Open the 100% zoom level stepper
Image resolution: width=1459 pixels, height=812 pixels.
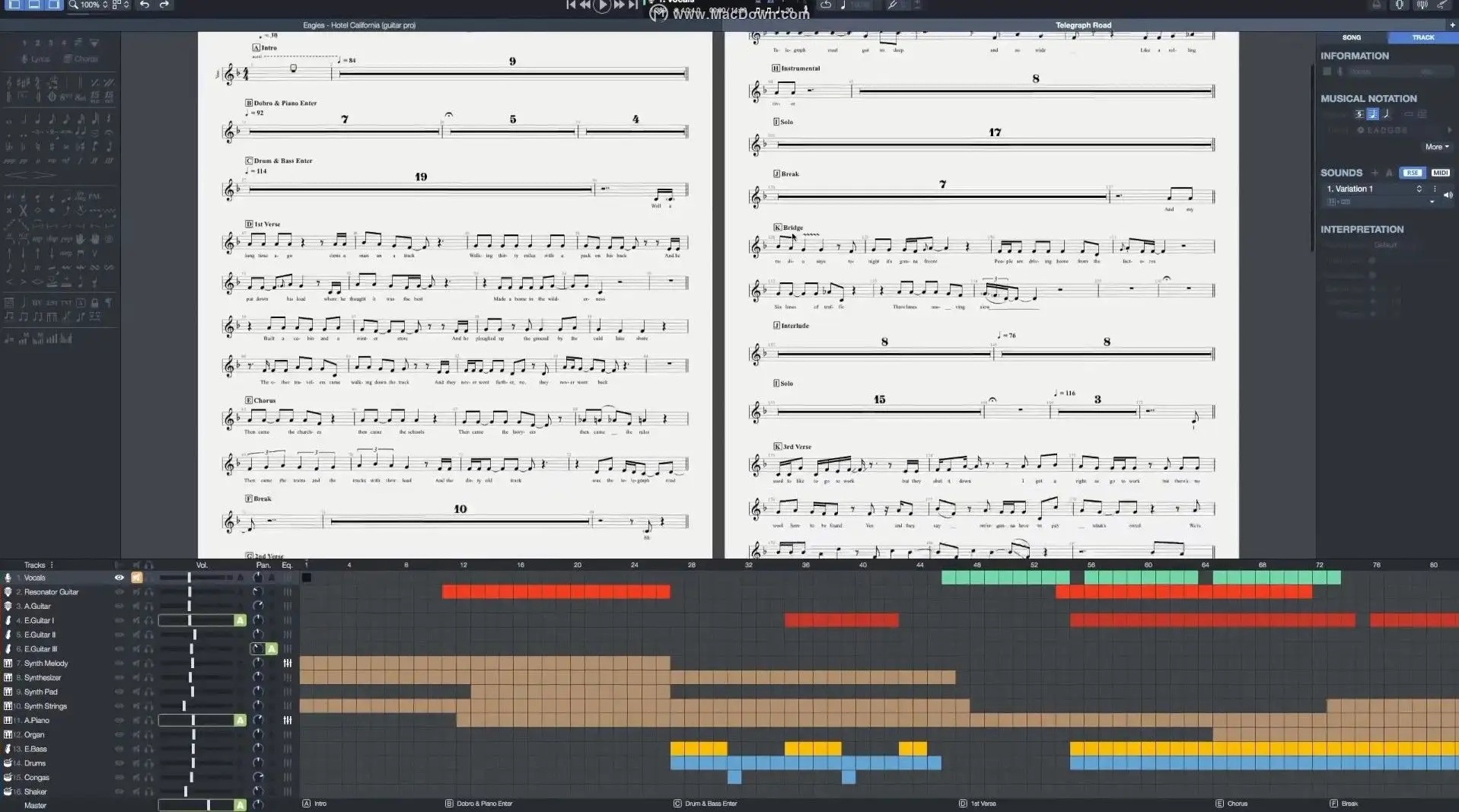tap(105, 5)
